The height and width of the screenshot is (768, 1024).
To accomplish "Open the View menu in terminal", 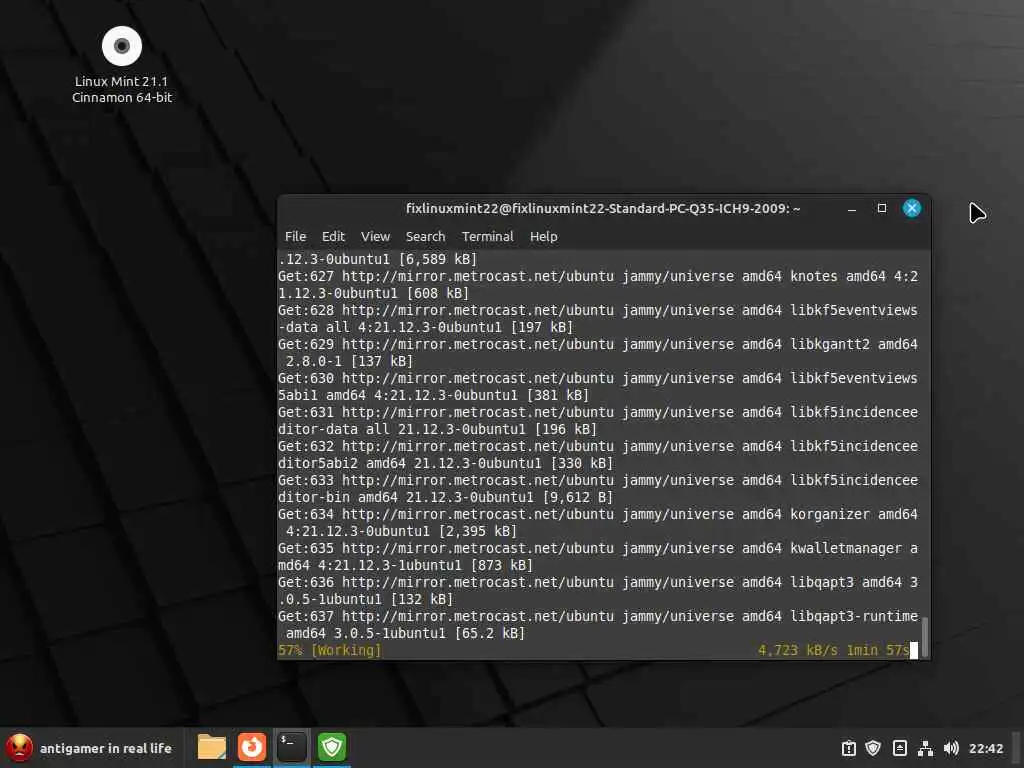I will click(376, 236).
